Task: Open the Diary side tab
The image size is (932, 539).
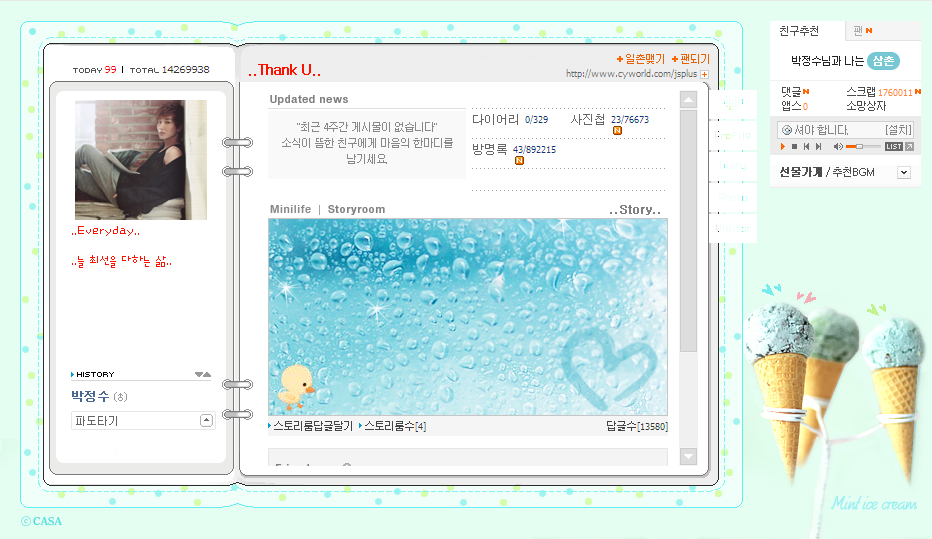Action: (x=732, y=166)
